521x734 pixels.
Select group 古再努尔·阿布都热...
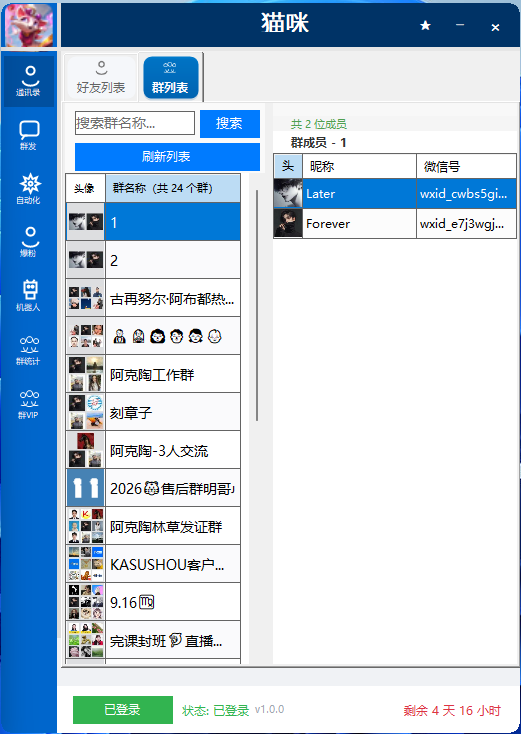click(173, 298)
